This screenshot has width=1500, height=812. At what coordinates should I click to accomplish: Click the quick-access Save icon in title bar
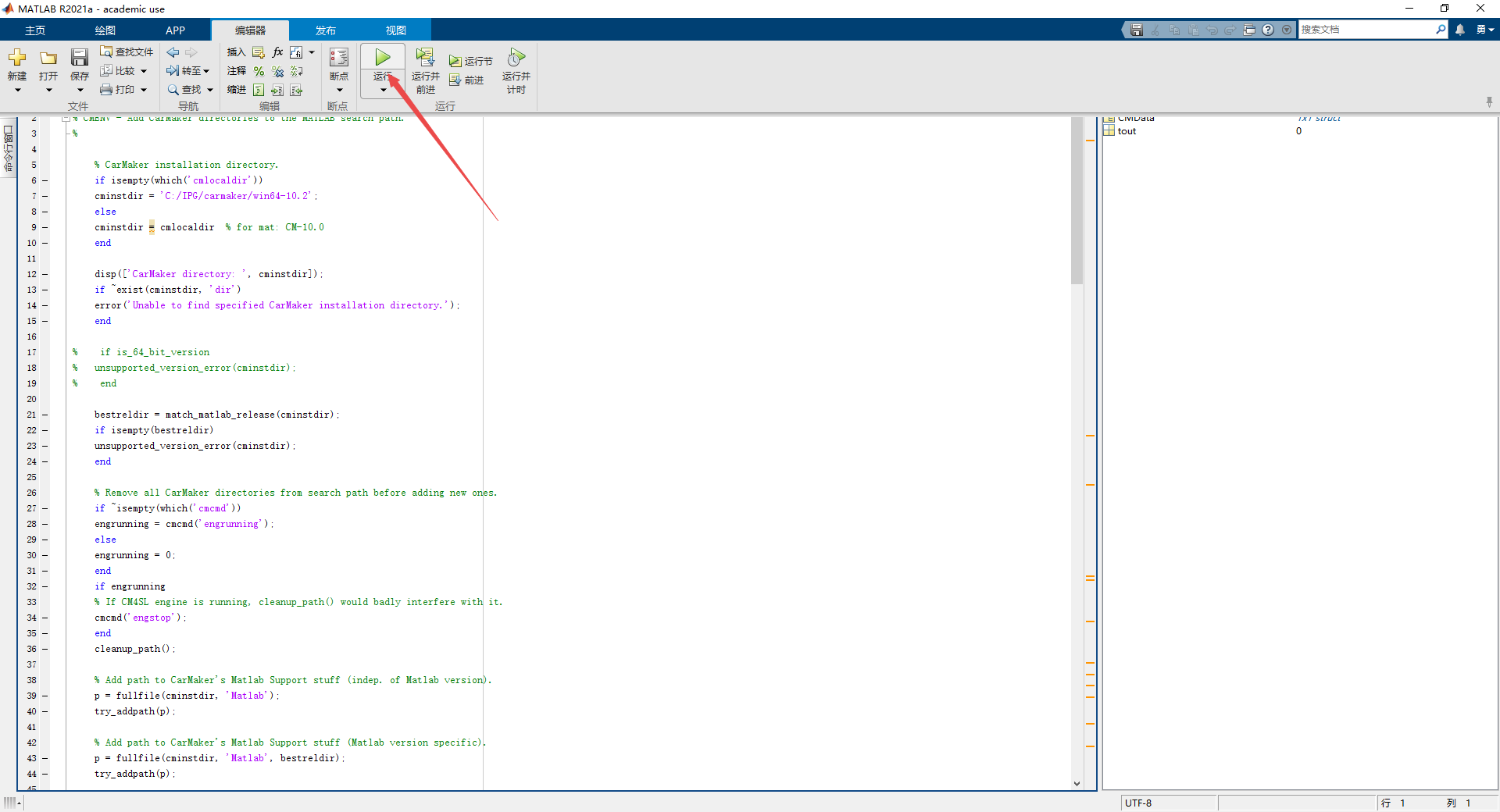[1137, 30]
